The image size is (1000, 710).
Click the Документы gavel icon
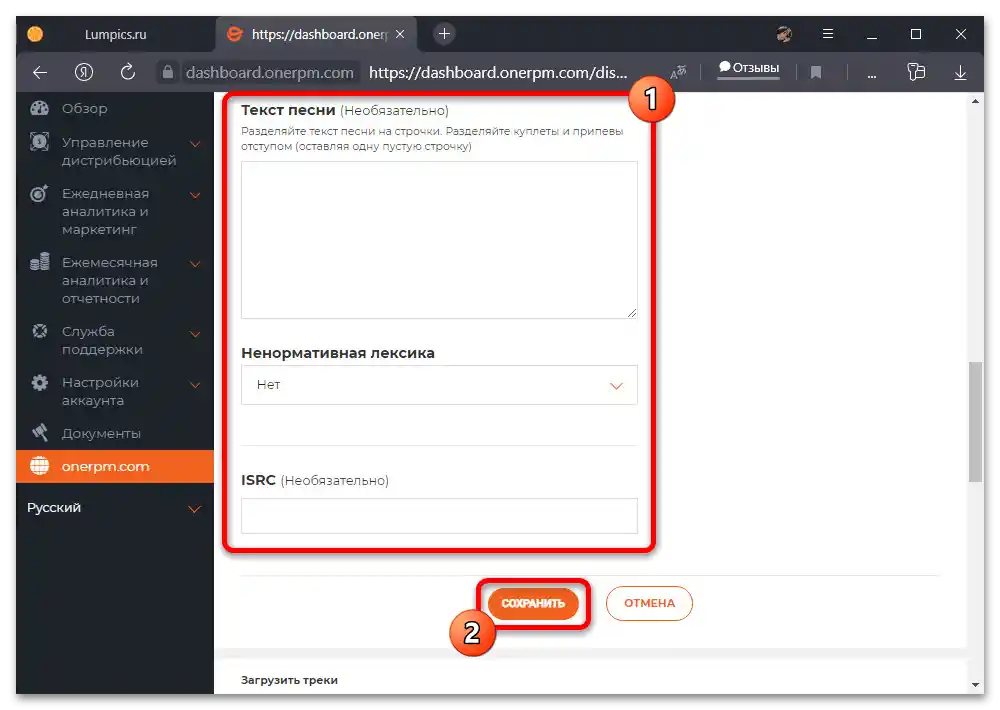[40, 433]
